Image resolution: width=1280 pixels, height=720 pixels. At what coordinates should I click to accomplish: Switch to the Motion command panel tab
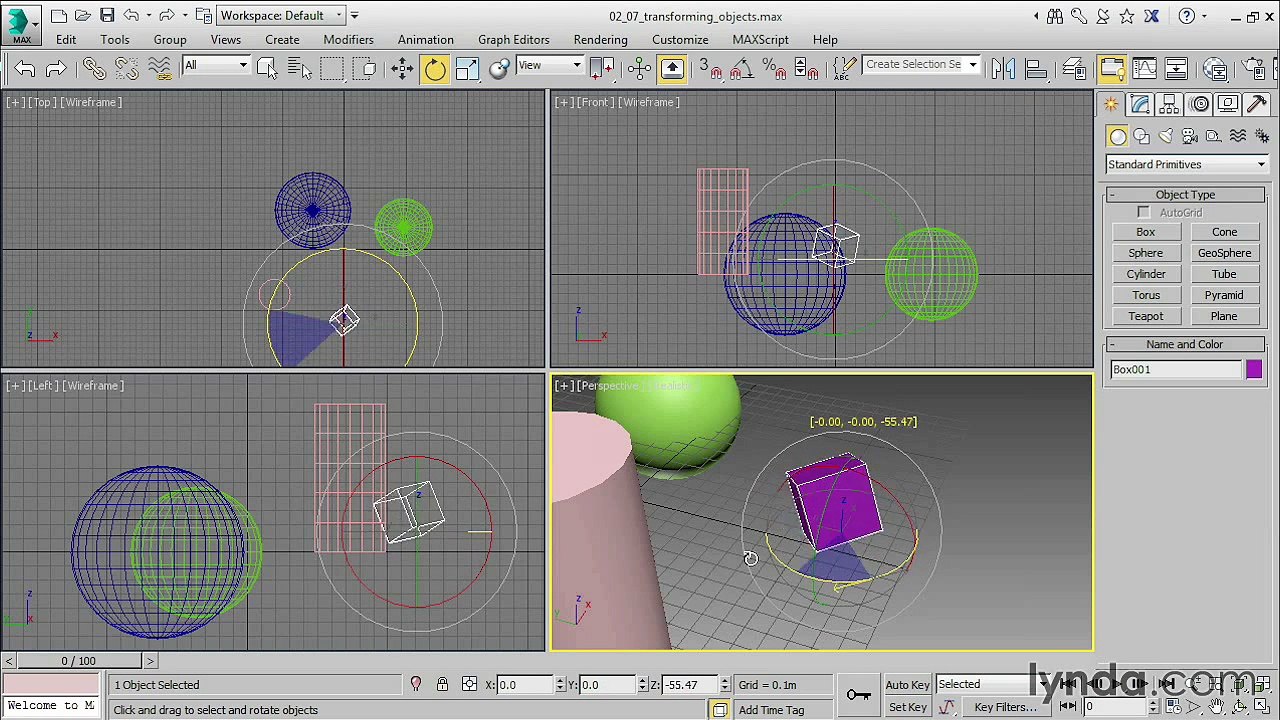[1200, 104]
